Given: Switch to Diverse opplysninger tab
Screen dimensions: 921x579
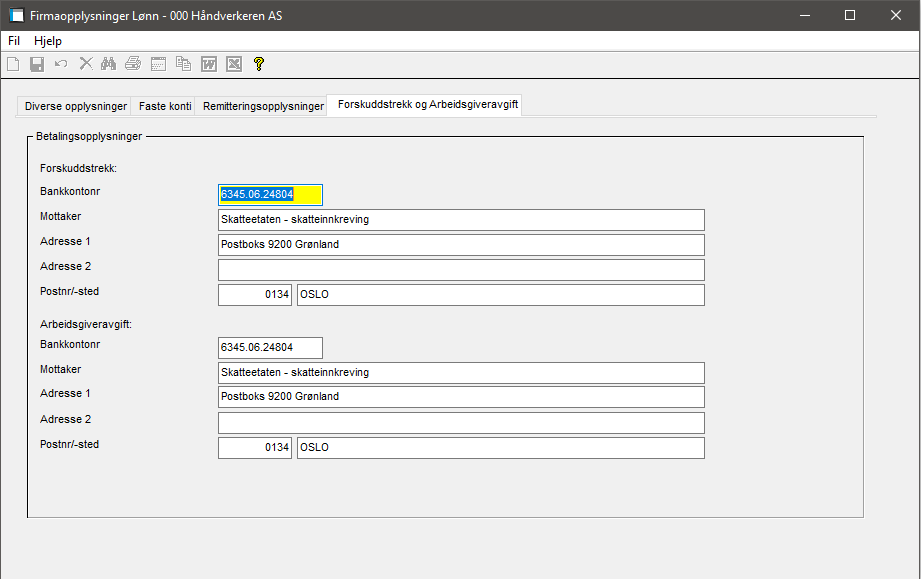Looking at the screenshot, I should tap(76, 106).
